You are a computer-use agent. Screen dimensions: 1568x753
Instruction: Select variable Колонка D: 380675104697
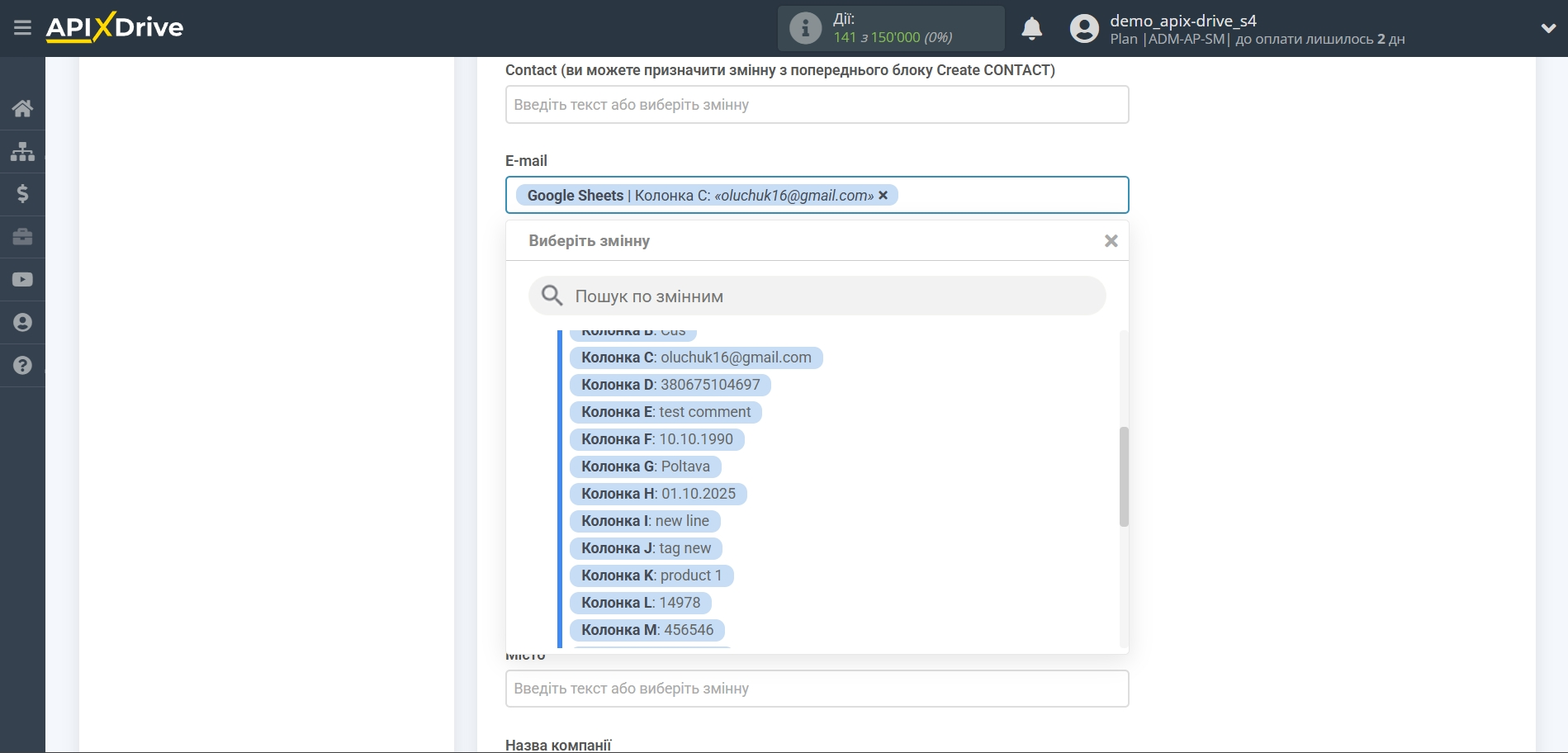(670, 385)
